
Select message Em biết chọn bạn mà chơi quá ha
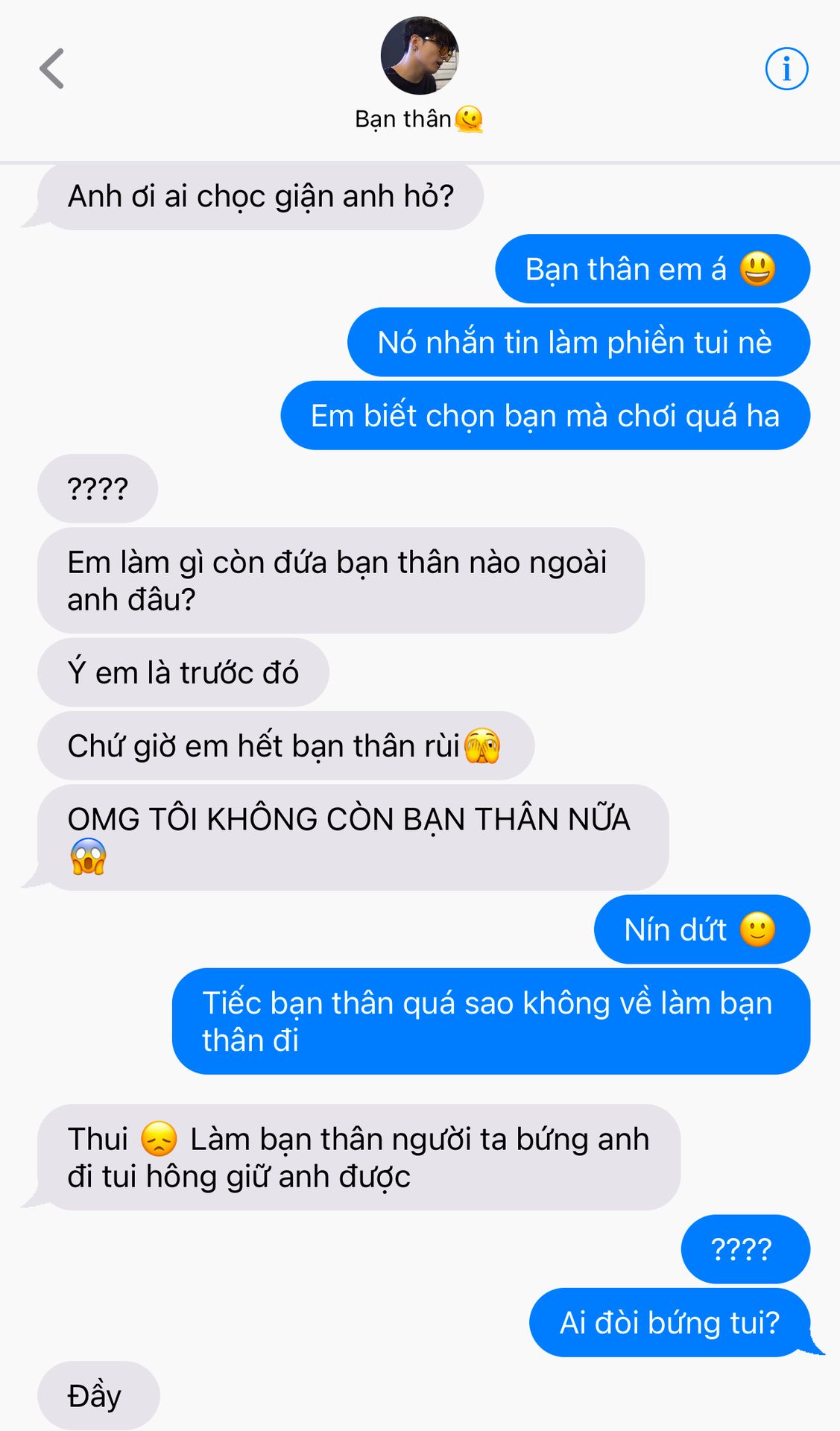click(x=545, y=415)
